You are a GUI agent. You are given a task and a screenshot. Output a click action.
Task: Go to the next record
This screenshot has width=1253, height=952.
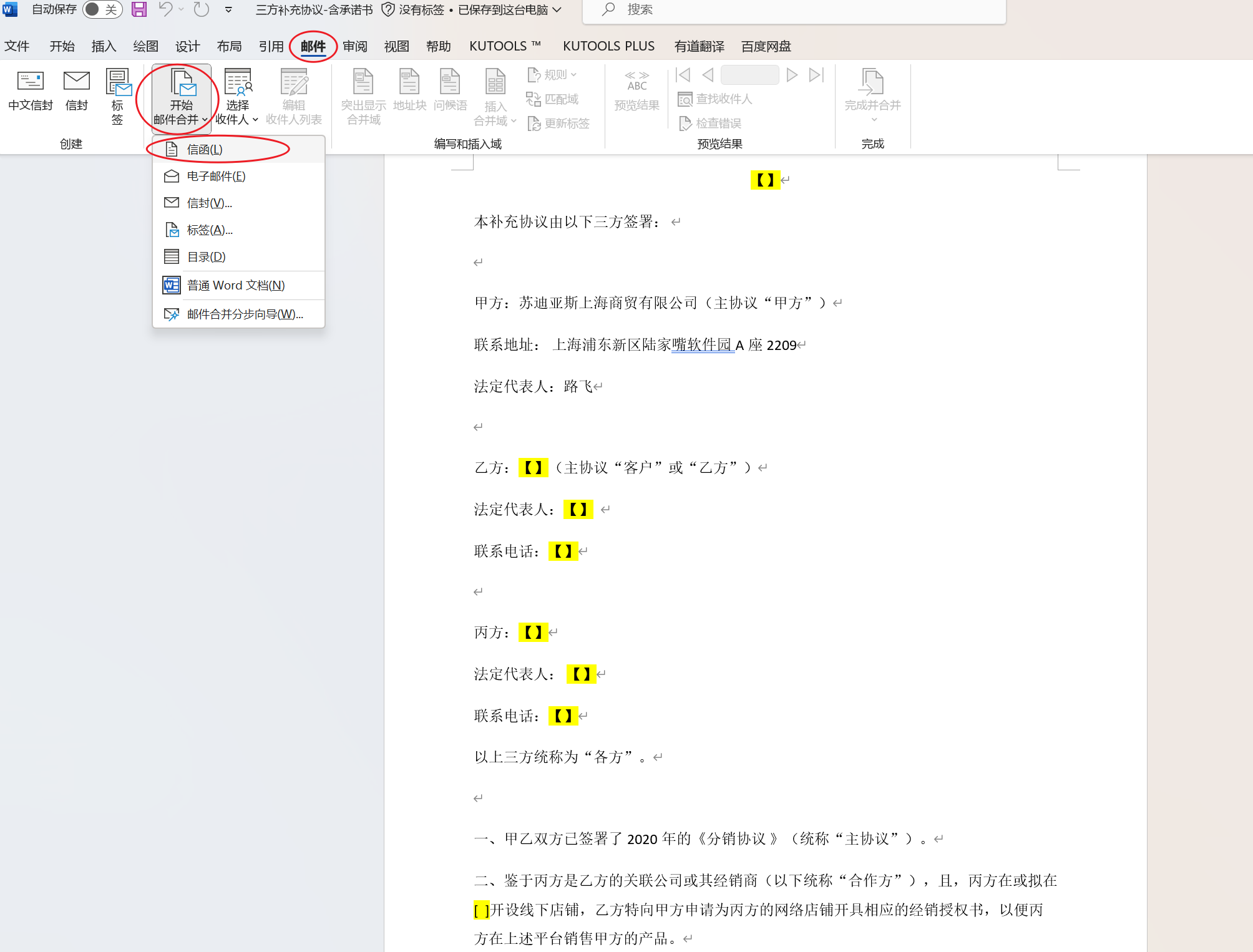coord(792,75)
